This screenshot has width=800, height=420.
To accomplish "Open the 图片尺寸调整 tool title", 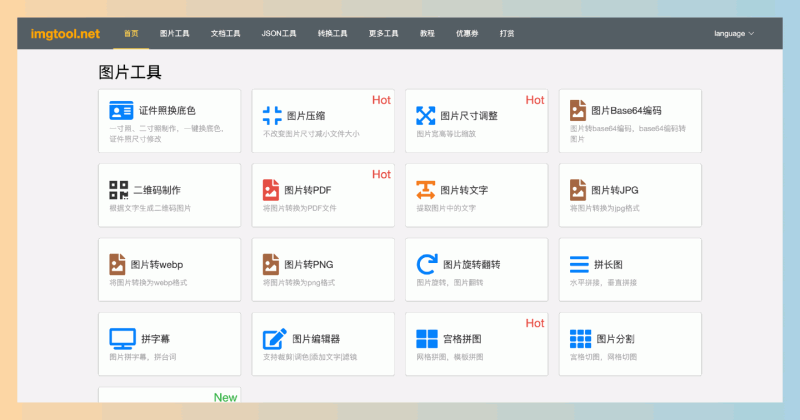I will [469, 116].
